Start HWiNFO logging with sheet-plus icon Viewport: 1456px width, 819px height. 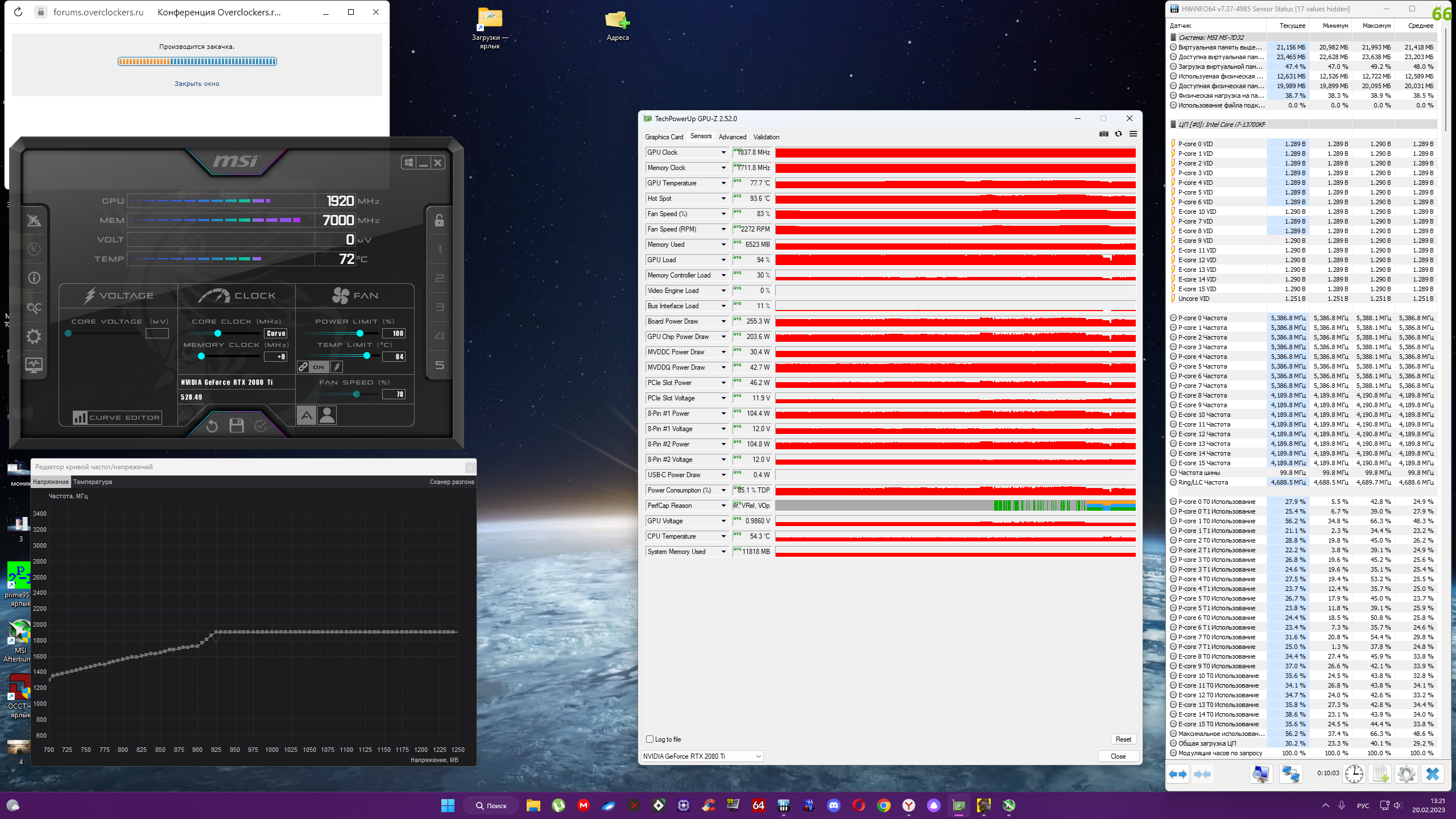click(1380, 774)
